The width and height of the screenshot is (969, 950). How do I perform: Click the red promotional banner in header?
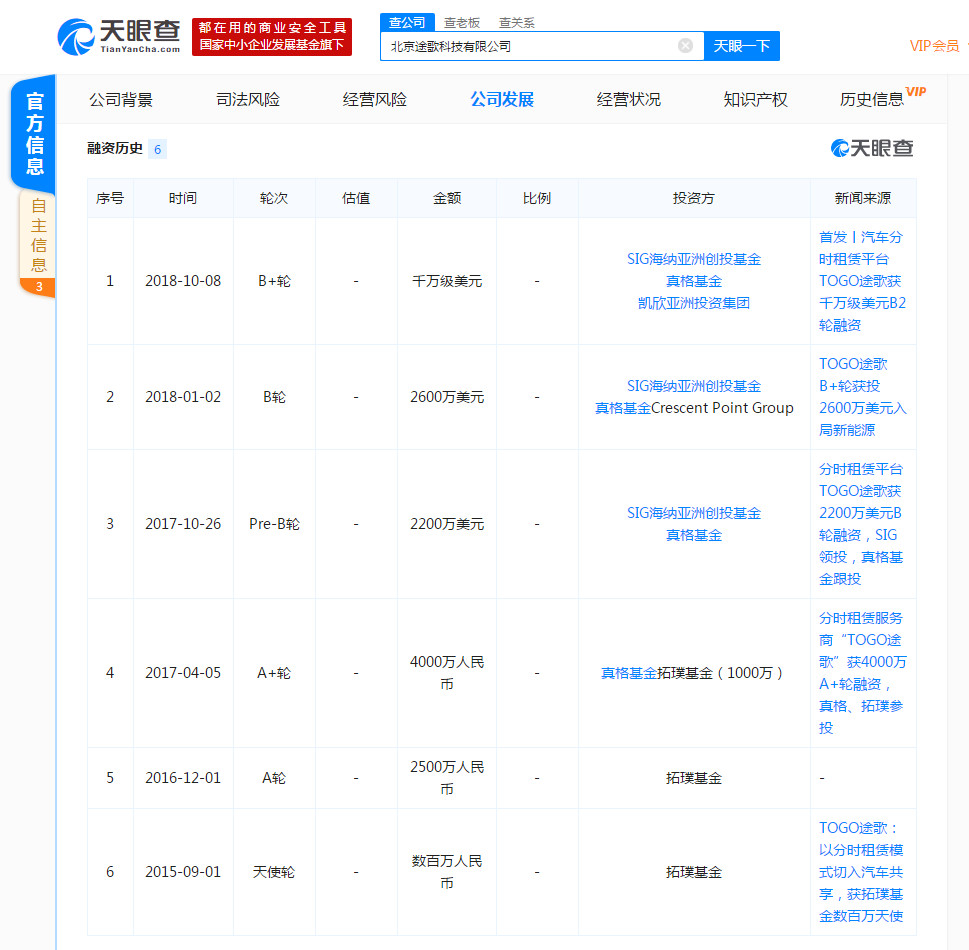point(271,37)
